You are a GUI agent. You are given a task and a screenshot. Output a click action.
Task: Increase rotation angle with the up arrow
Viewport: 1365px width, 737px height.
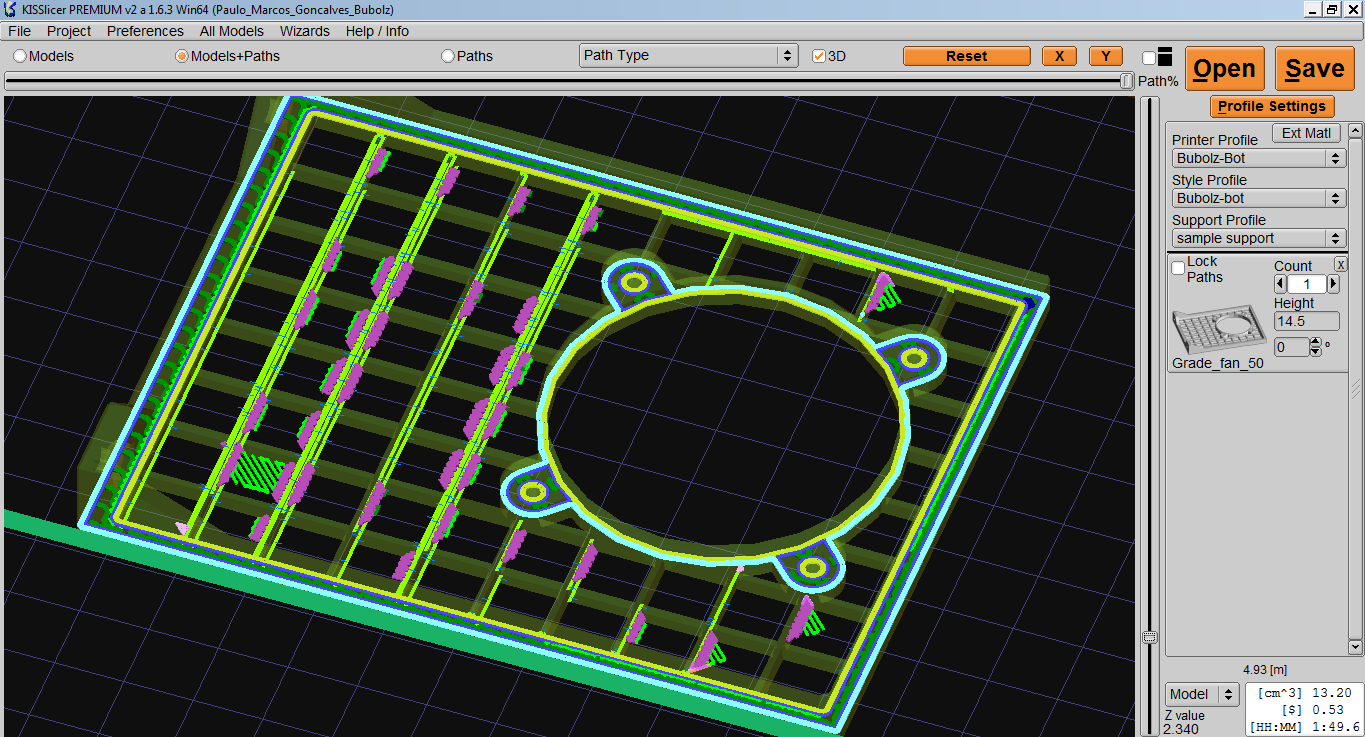tap(1315, 342)
